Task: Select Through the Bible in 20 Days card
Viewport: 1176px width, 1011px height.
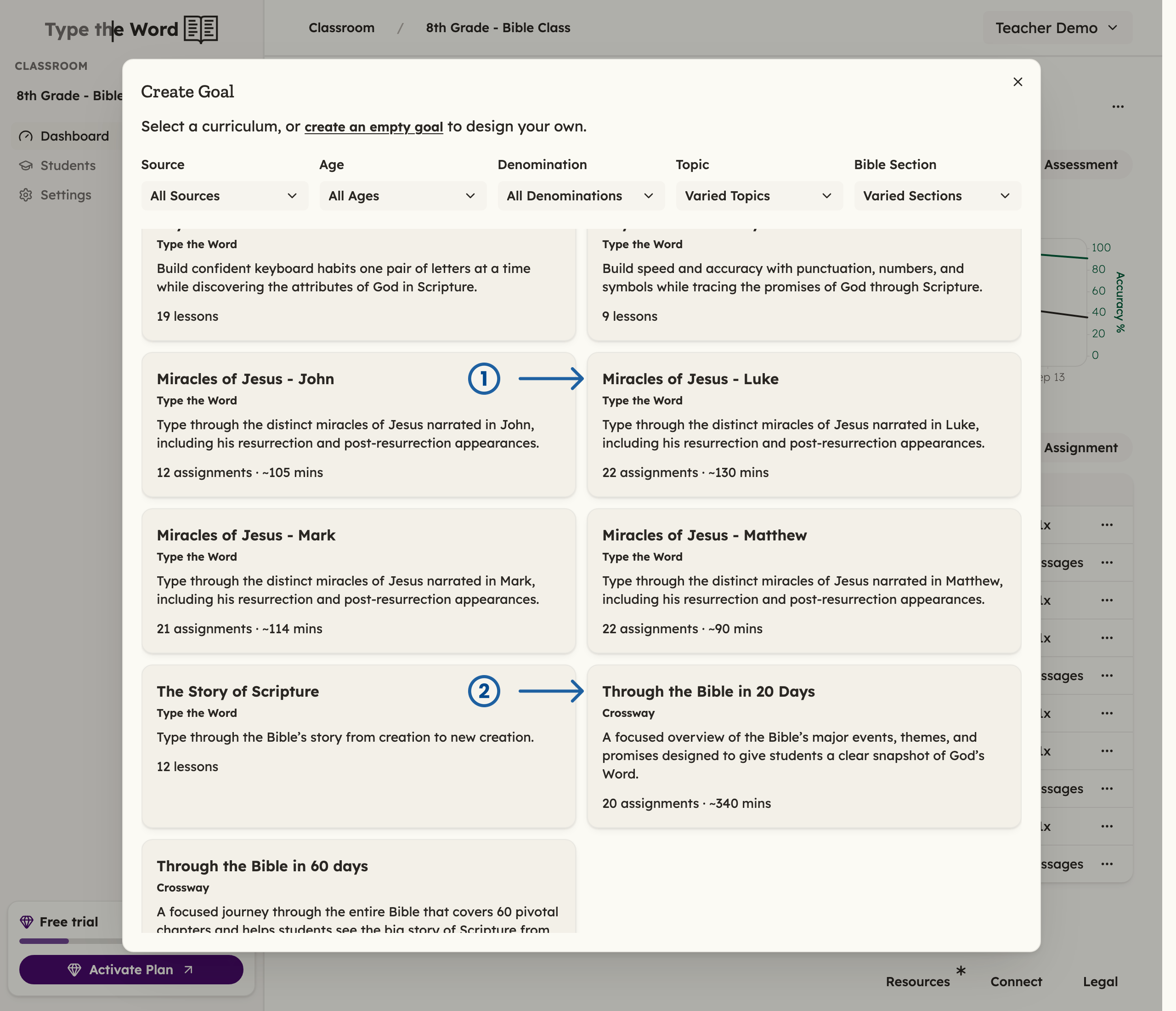Action: 803,746
